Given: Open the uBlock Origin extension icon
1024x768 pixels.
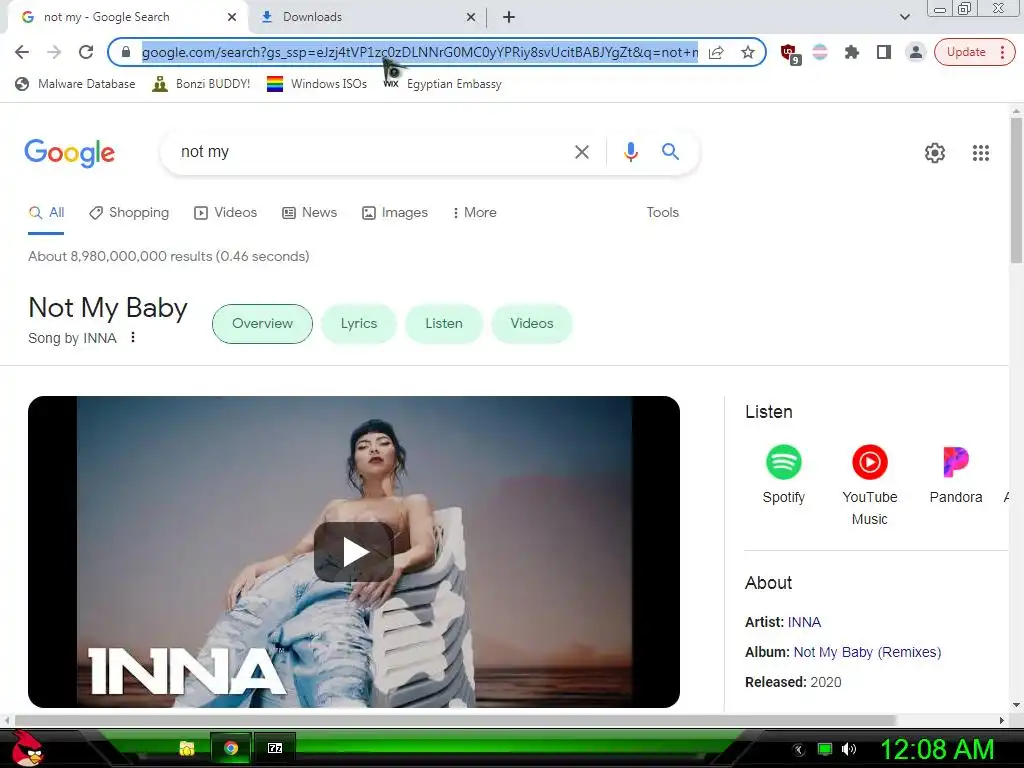Looking at the screenshot, I should [x=790, y=54].
